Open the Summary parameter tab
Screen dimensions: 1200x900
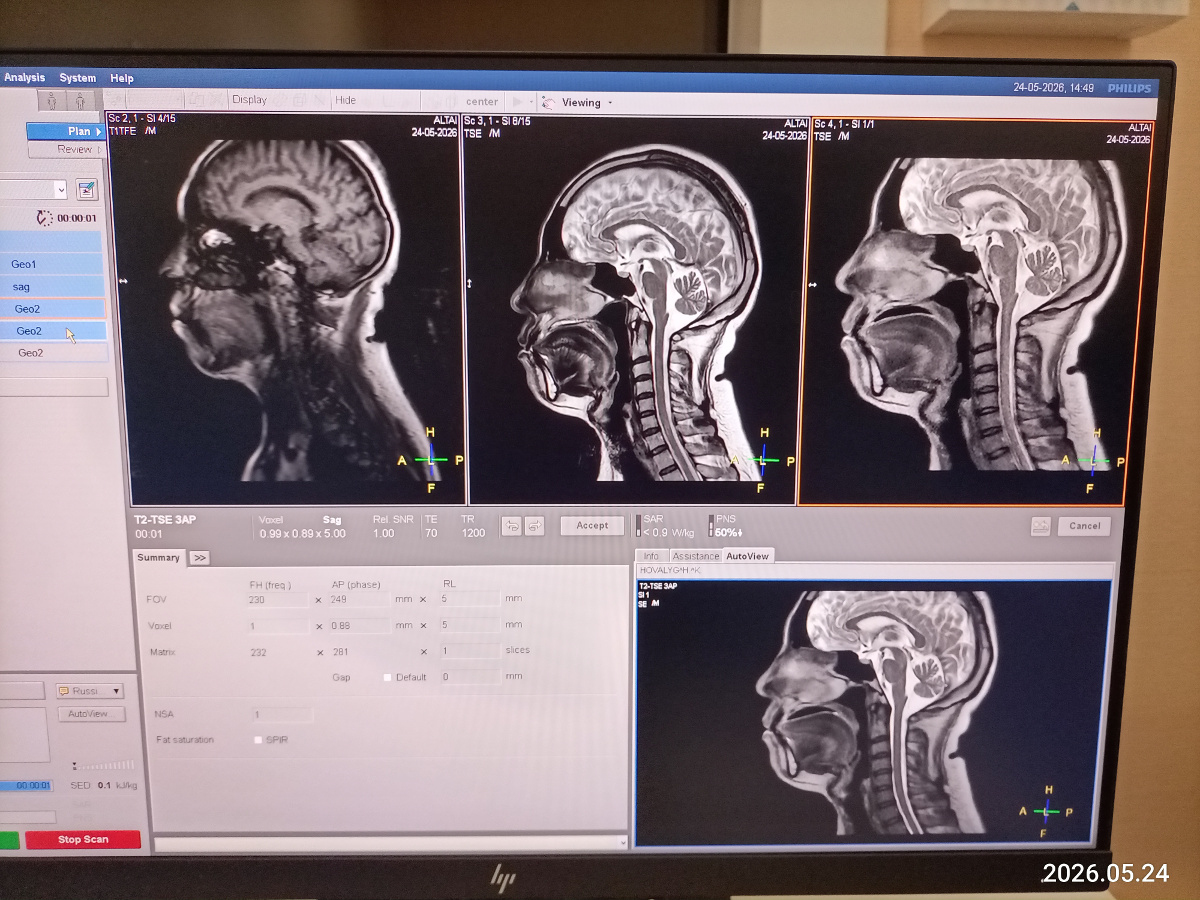pos(158,558)
